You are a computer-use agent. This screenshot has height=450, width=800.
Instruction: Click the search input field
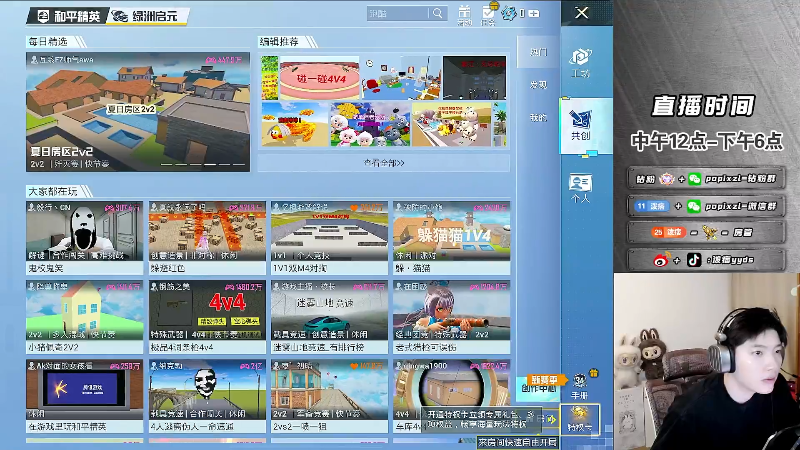click(397, 13)
